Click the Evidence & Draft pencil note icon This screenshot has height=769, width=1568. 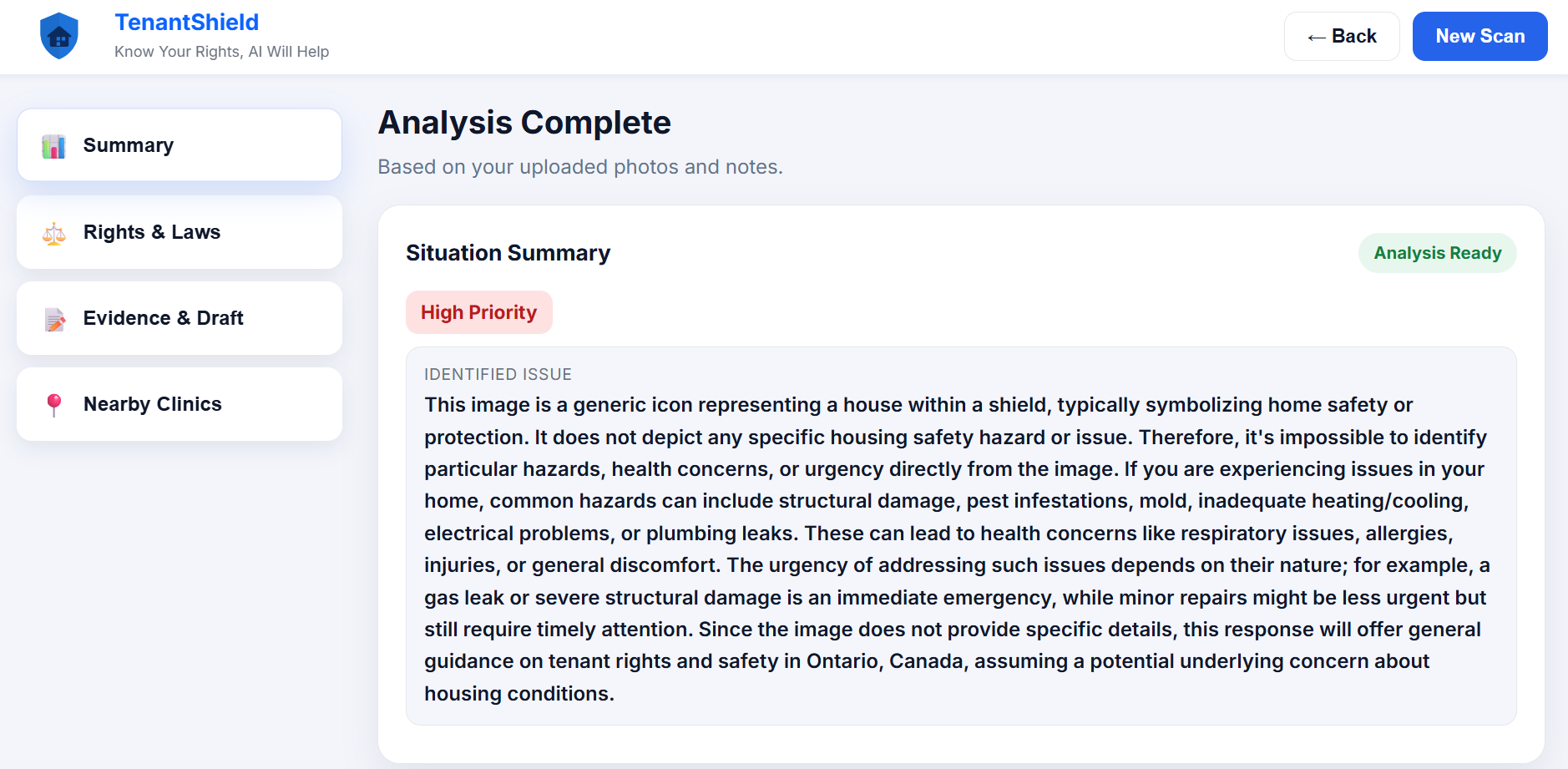click(54, 319)
